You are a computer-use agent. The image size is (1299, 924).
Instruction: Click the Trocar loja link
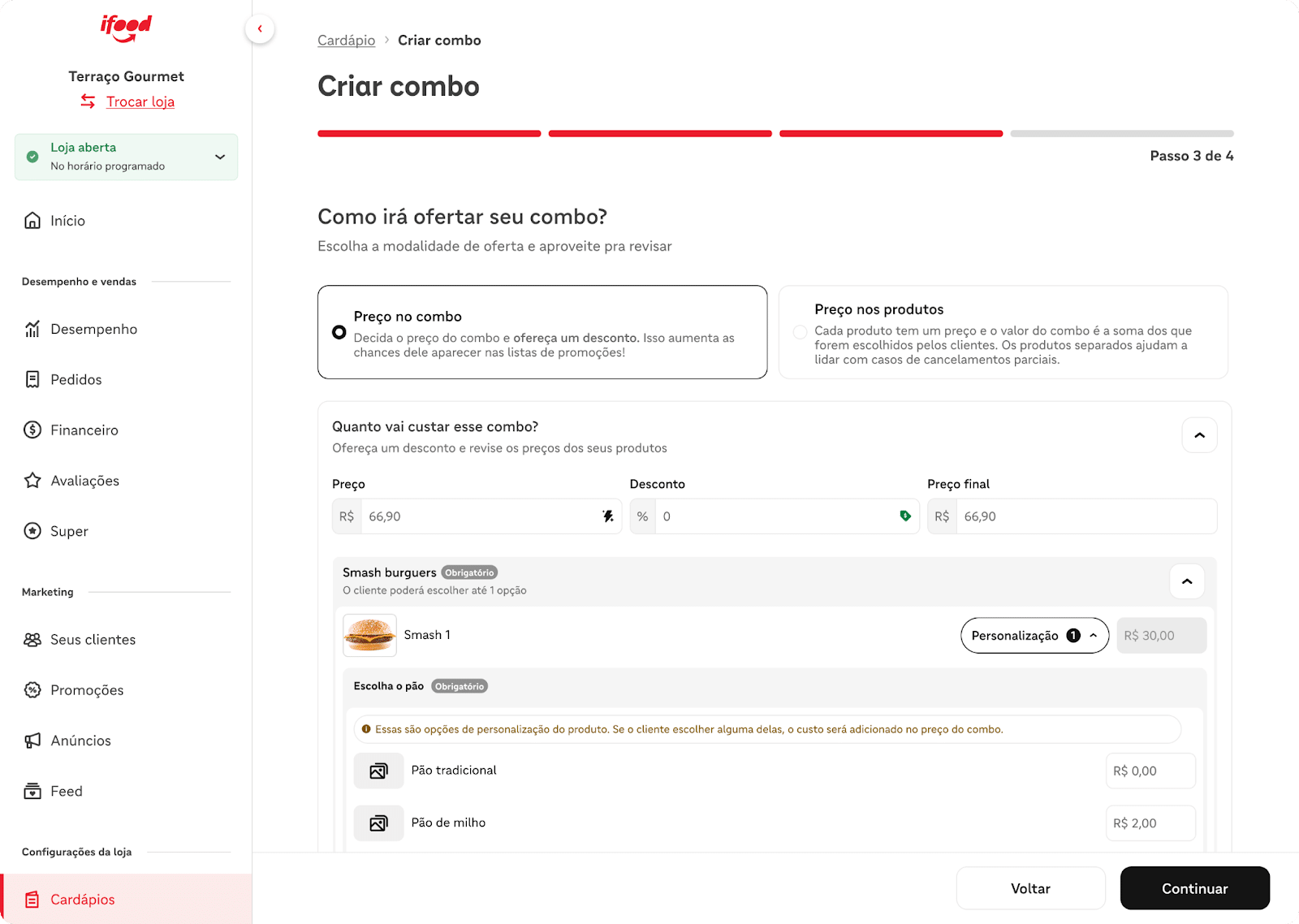pos(140,101)
